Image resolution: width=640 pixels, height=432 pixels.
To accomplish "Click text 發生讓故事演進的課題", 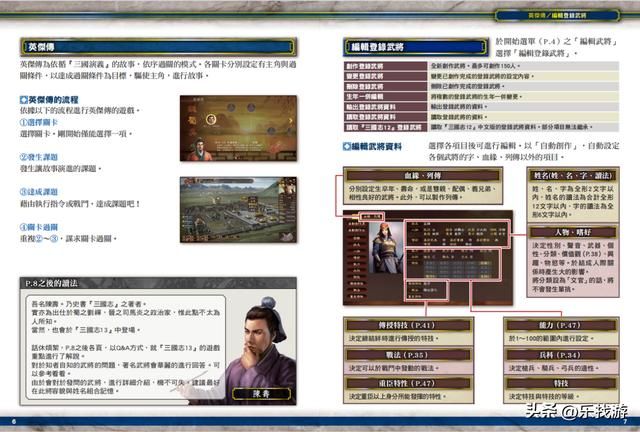I will coord(60,168).
